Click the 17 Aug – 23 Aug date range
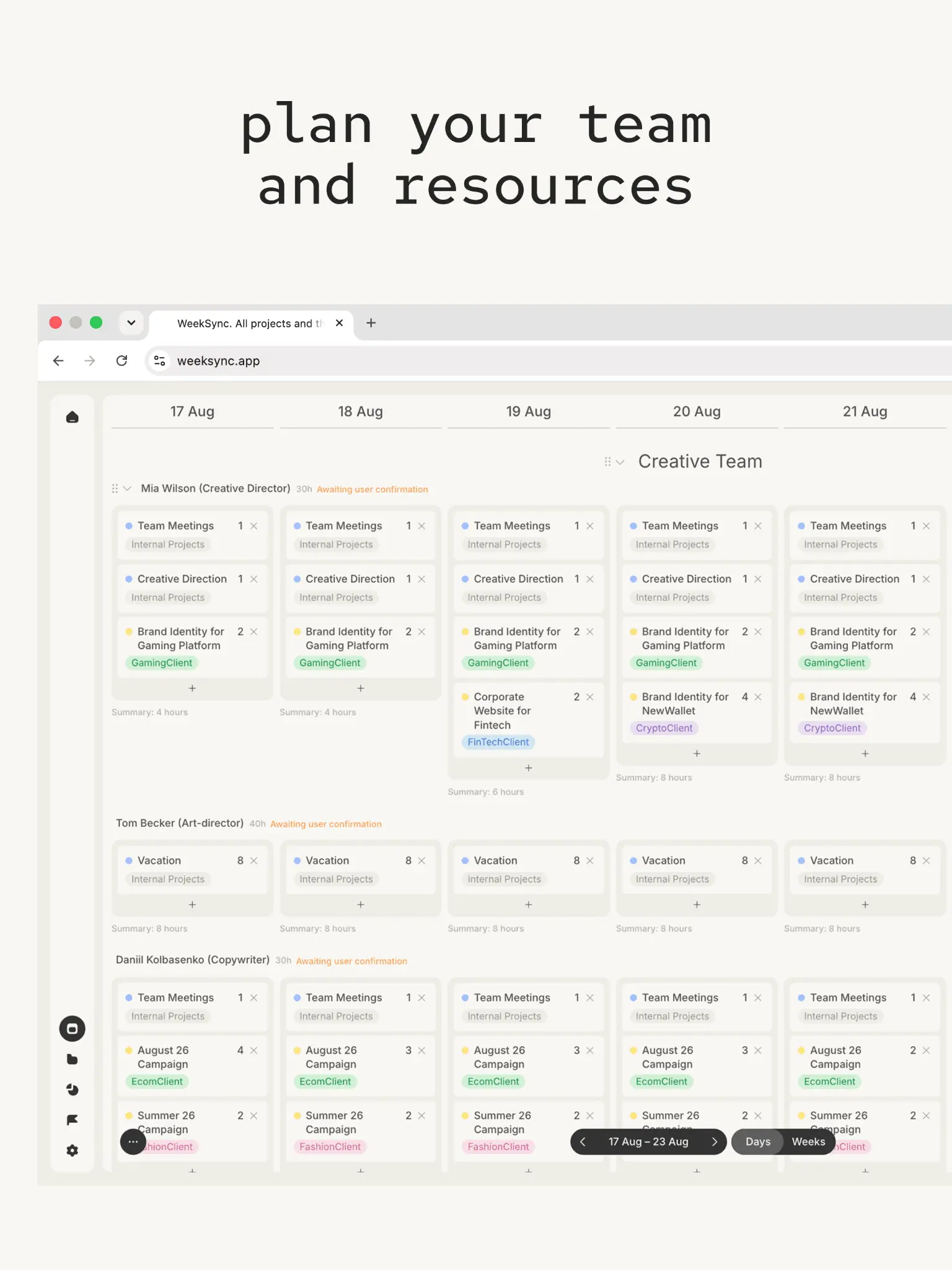This screenshot has height=1270, width=952. [648, 1142]
